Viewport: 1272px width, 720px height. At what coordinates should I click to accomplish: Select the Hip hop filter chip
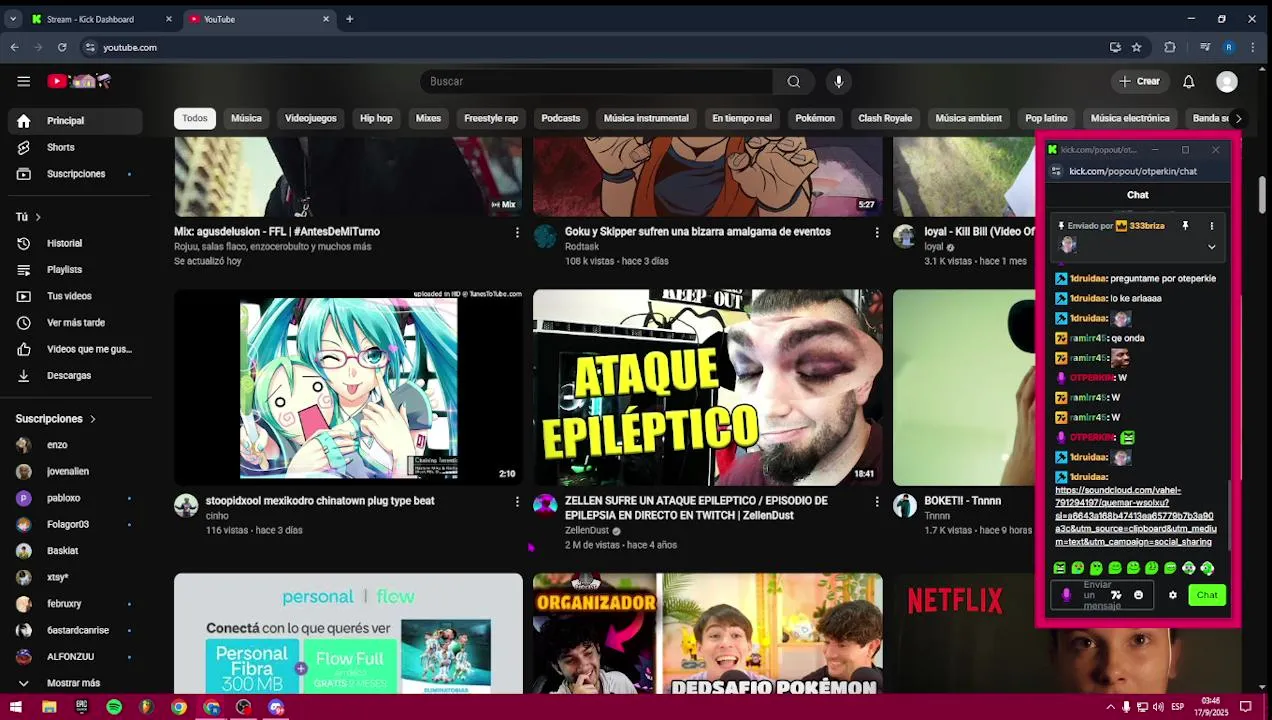coord(376,118)
